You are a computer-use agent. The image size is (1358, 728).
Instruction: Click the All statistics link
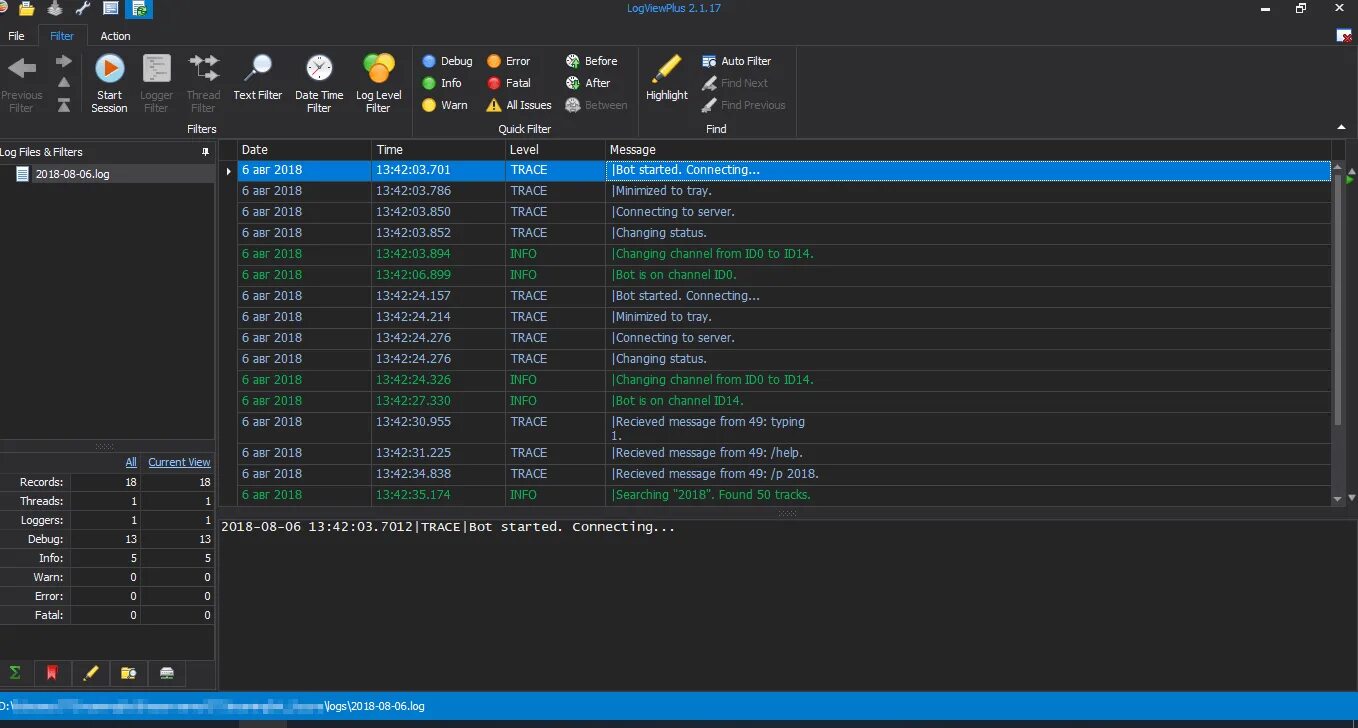tap(131, 462)
